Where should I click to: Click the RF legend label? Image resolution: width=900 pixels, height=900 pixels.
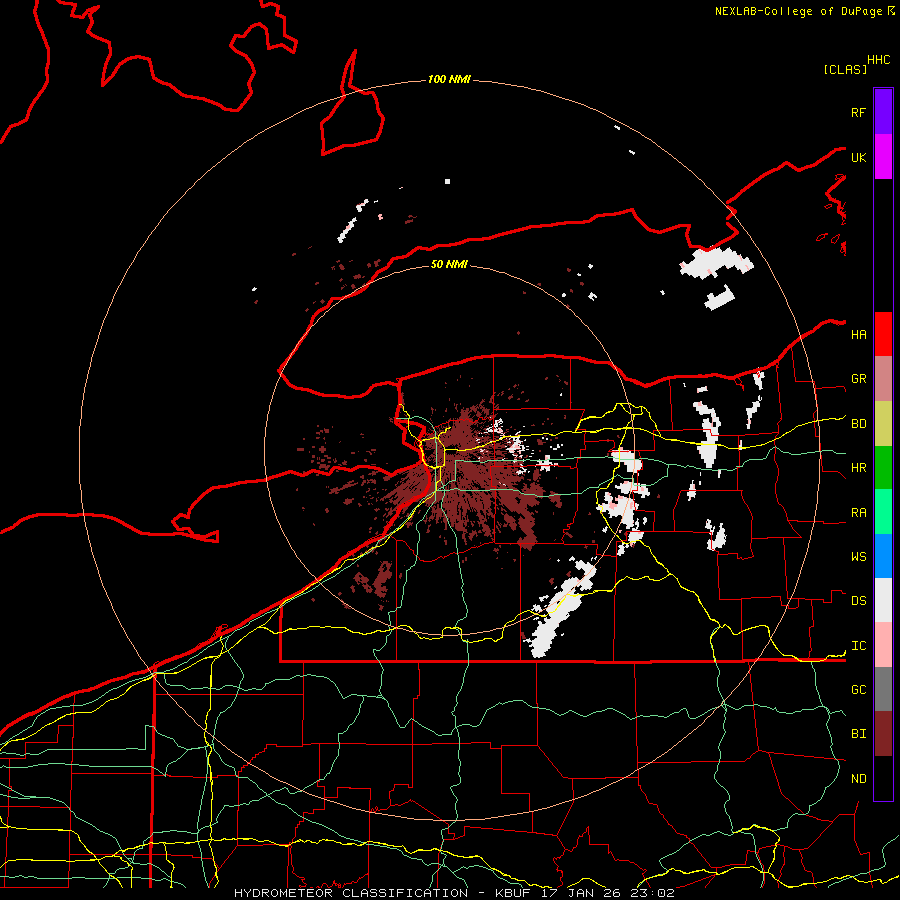click(x=858, y=113)
